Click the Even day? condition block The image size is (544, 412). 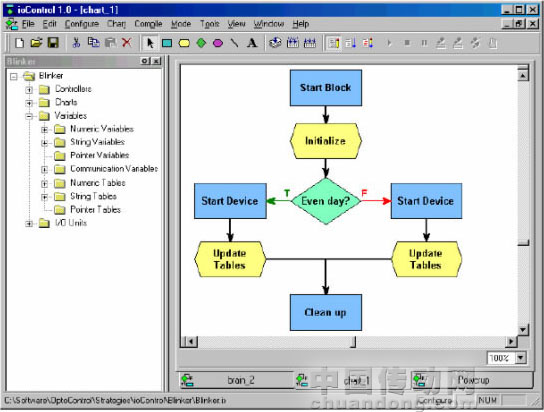(325, 201)
